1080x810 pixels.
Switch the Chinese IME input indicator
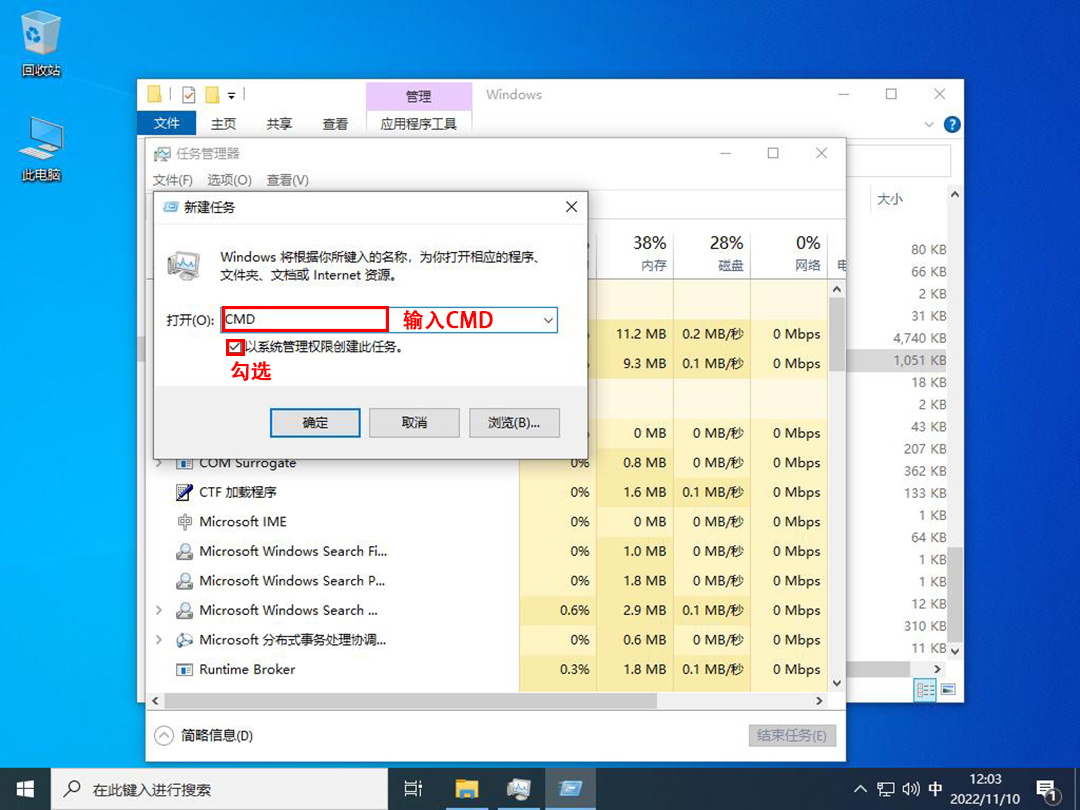coord(935,789)
